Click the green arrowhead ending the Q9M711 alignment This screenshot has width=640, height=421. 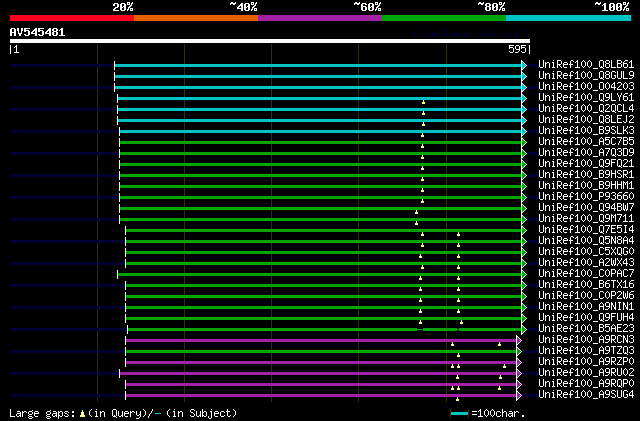coord(524,220)
